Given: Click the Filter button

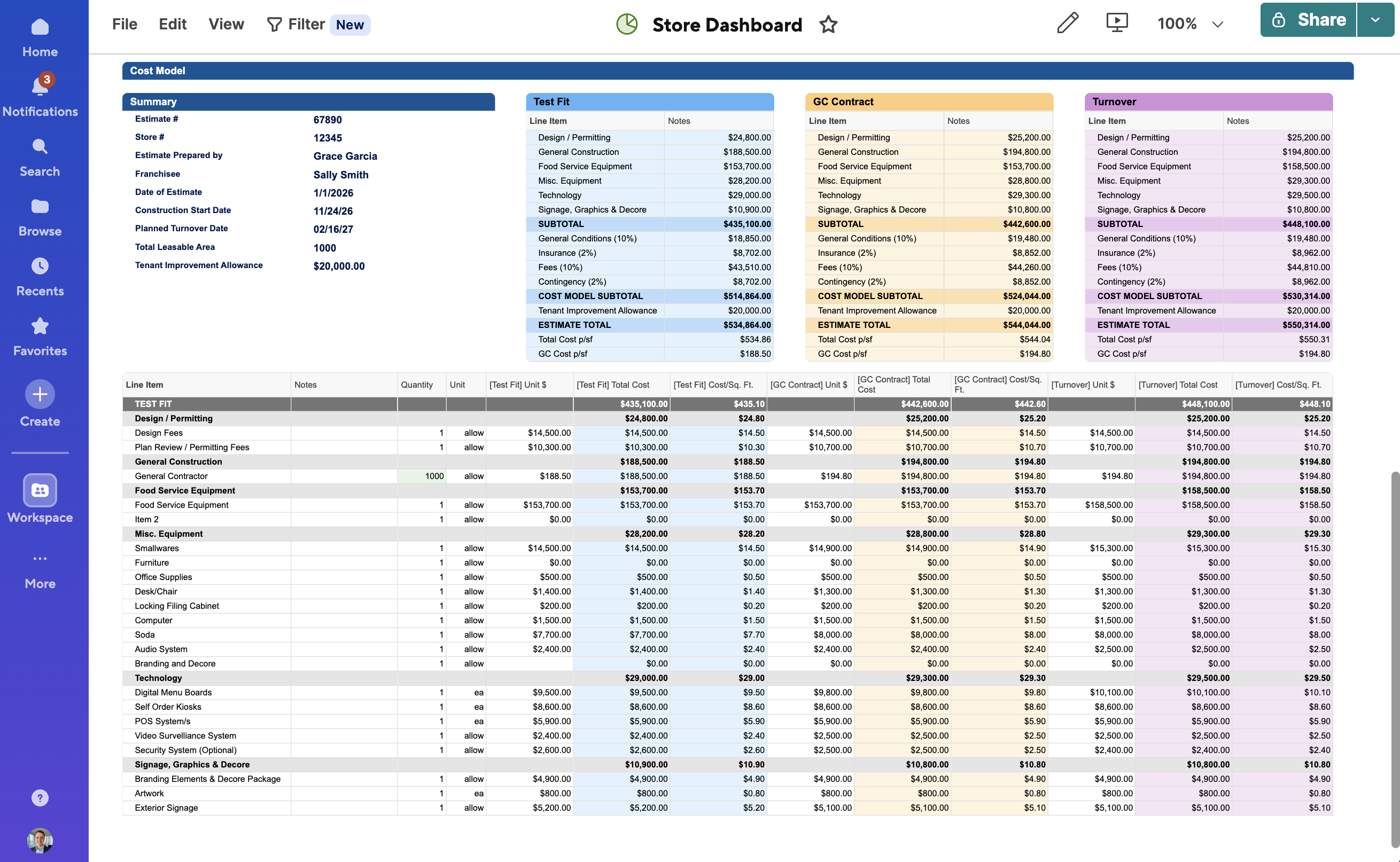Looking at the screenshot, I should point(296,24).
